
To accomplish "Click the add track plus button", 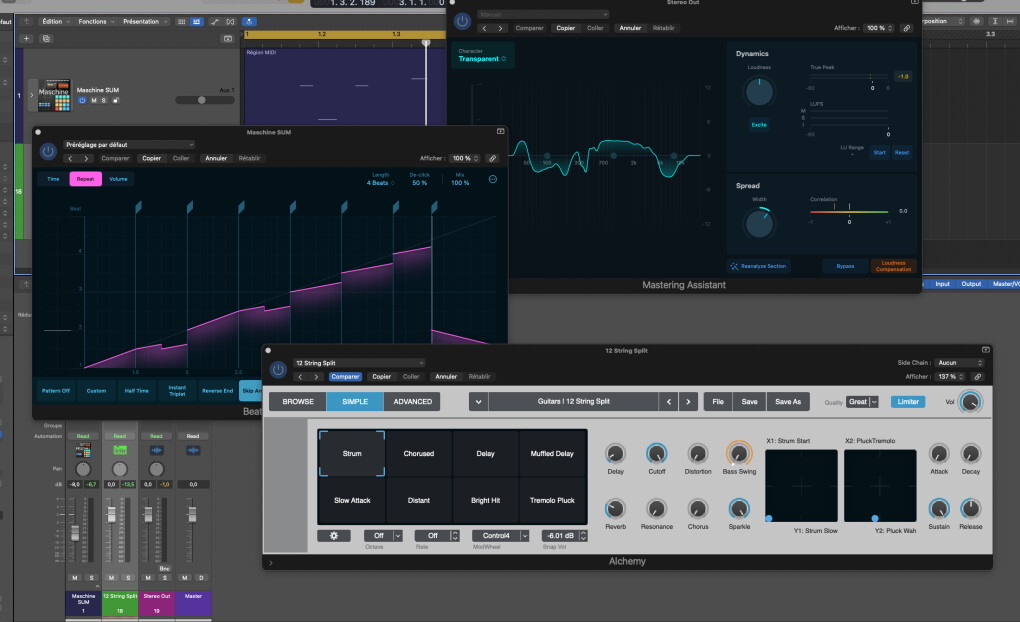I will (x=27, y=38).
